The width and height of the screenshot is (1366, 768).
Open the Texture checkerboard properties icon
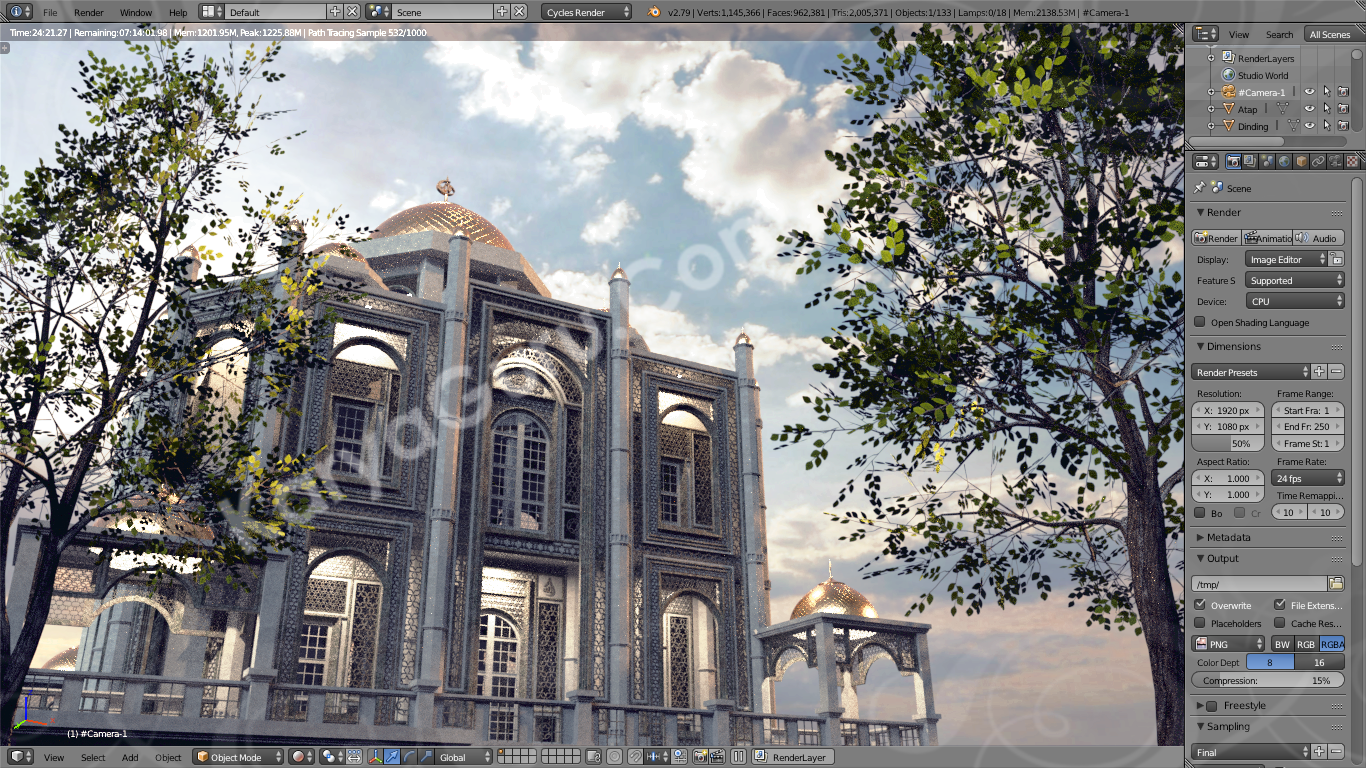coord(1352,161)
